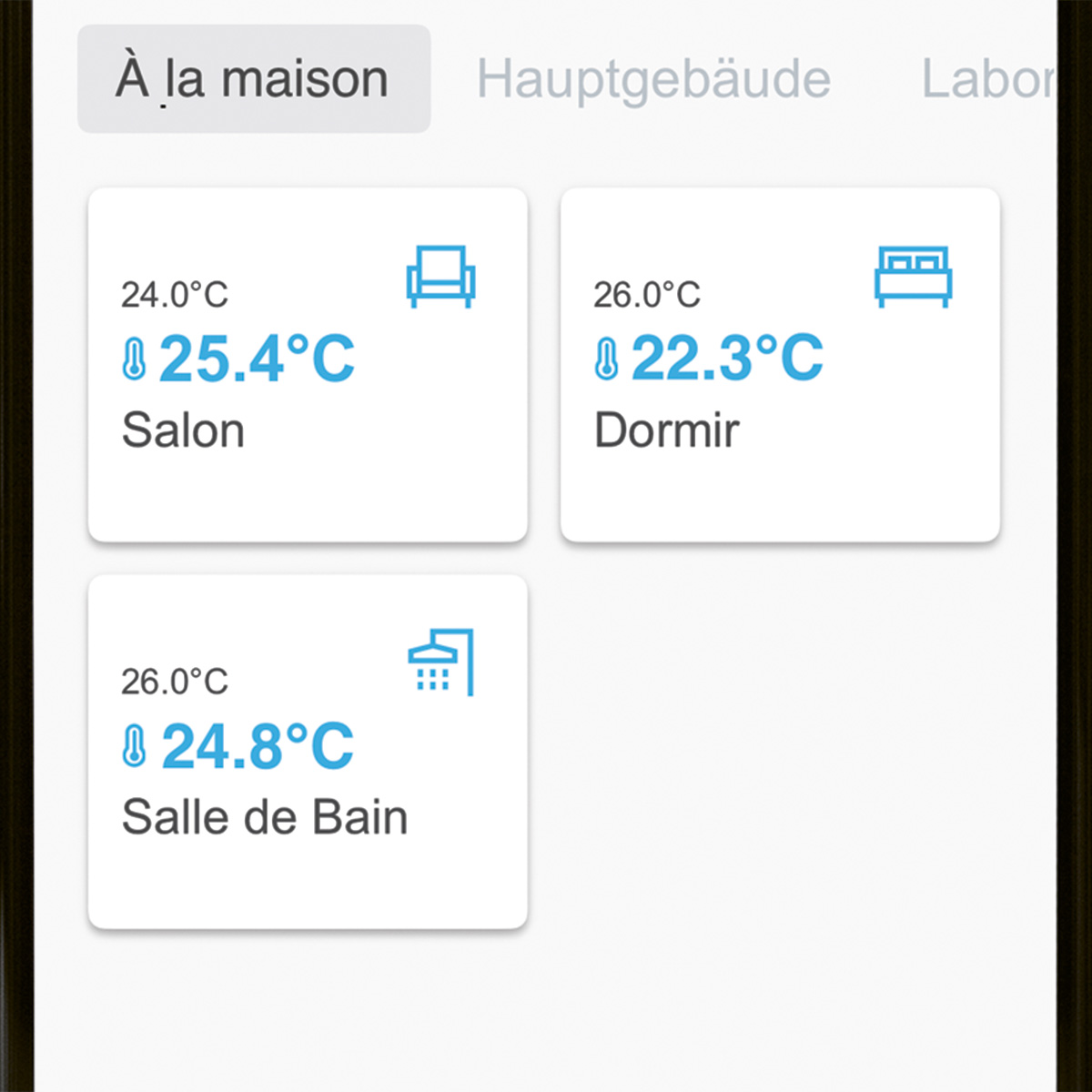Click the bed icon on Dormir card
1092x1092 pixels.
pyautogui.click(x=914, y=277)
